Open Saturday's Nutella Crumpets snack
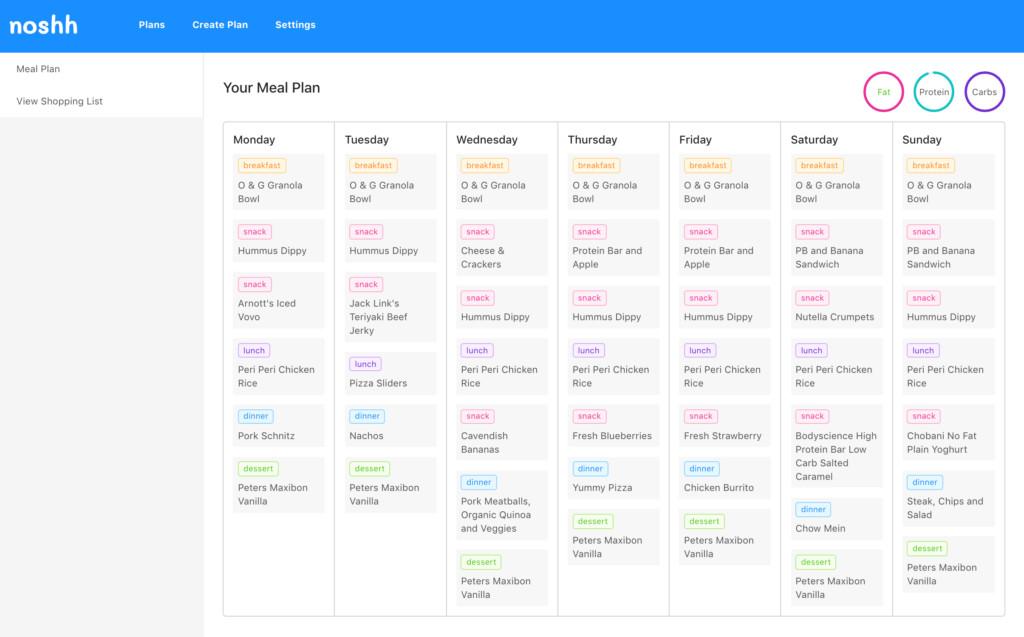Screen dimensions: 1024x637 pos(837,307)
